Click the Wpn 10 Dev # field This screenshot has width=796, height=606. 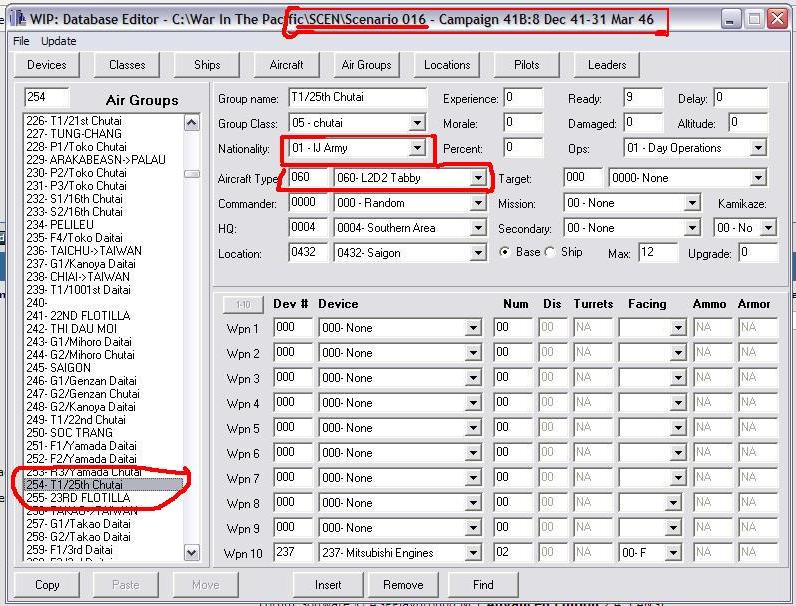tap(293, 552)
